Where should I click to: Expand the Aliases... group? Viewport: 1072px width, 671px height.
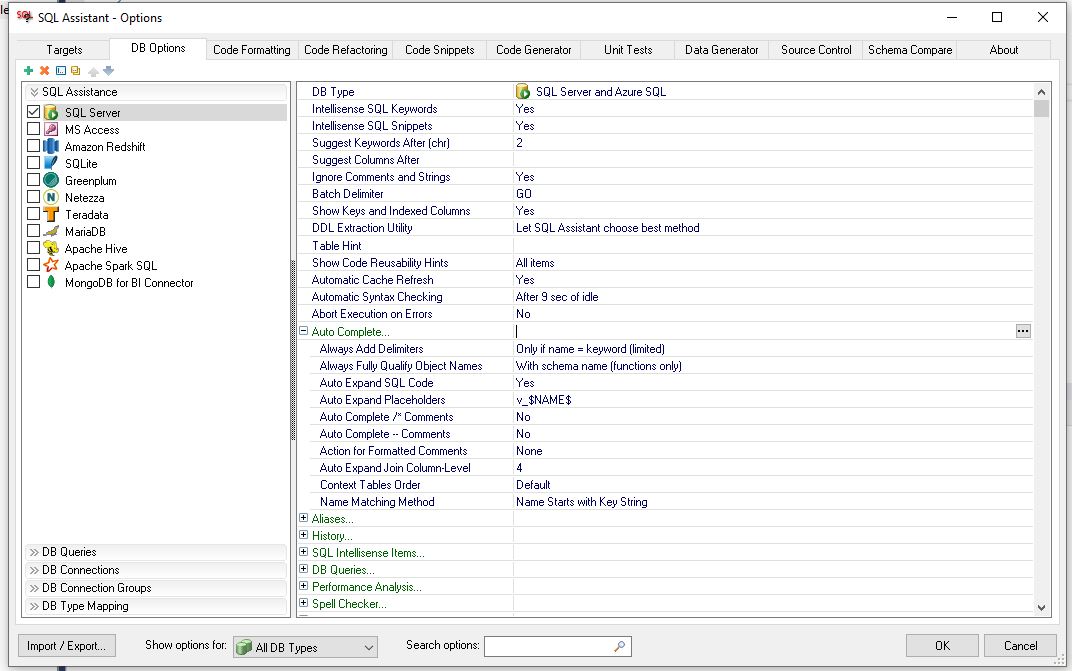(x=304, y=518)
